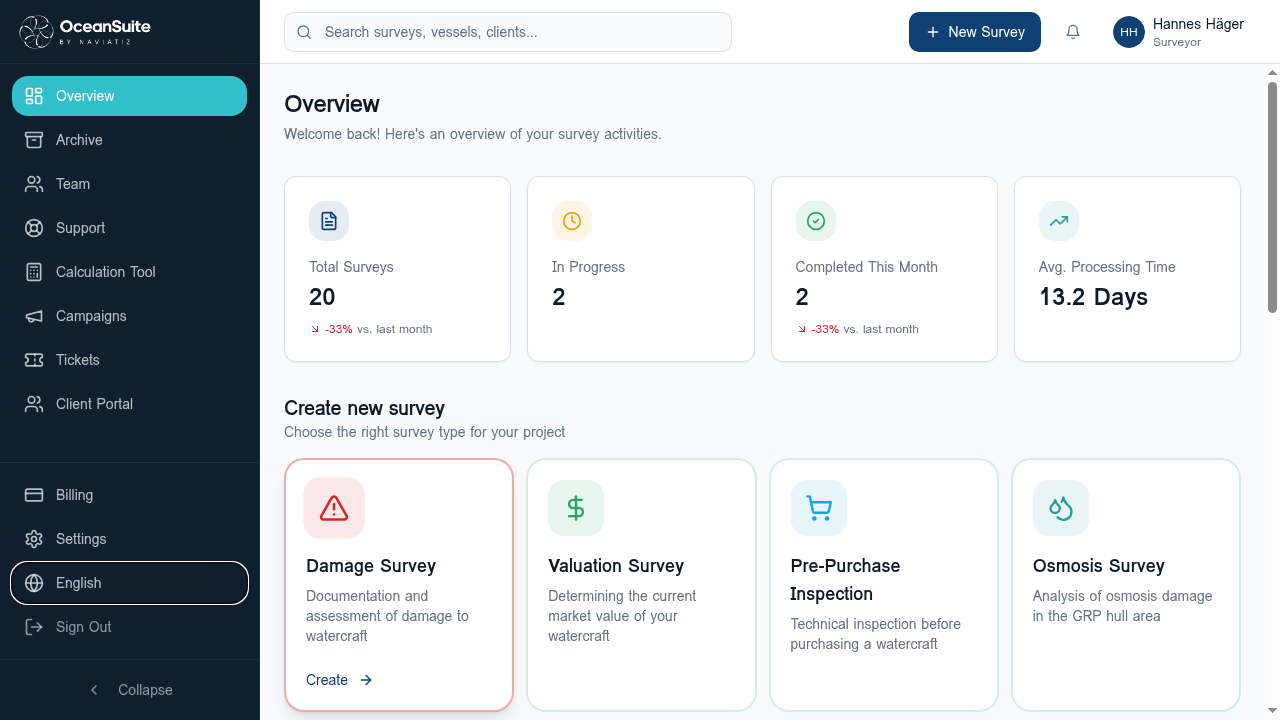1280x720 pixels.
Task: Click the magnifier icon in search bar
Action: point(305,32)
